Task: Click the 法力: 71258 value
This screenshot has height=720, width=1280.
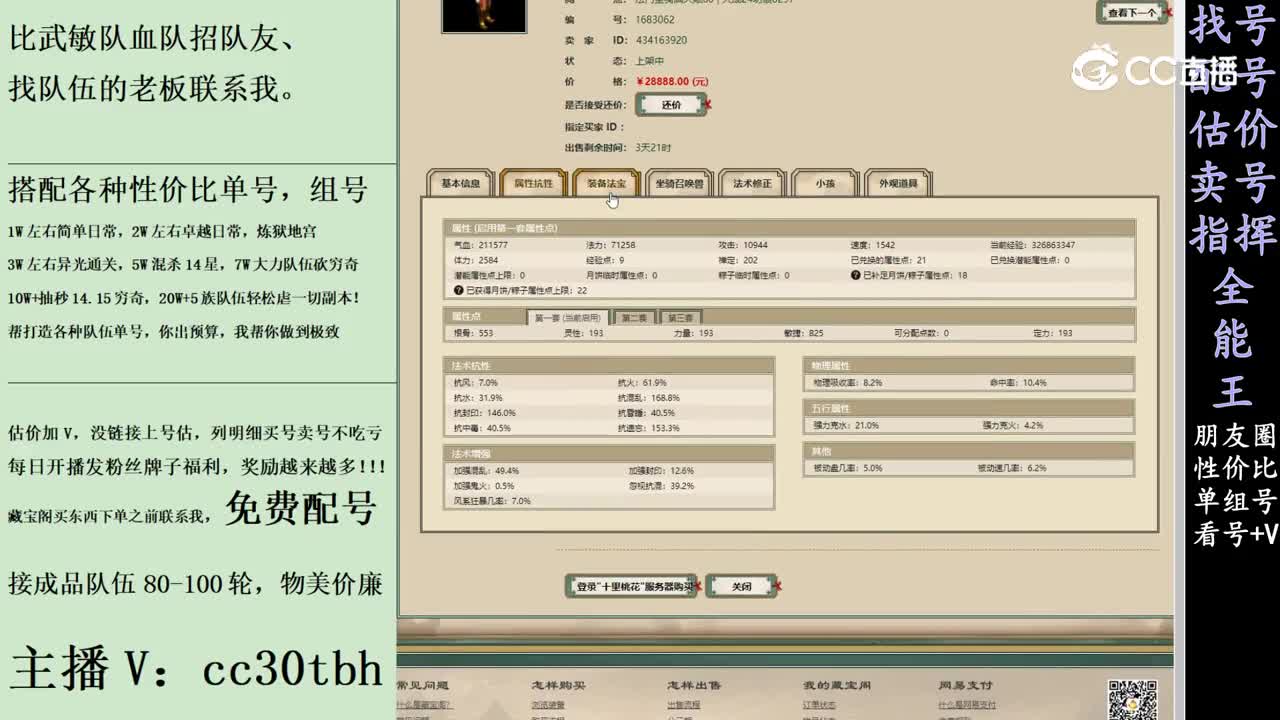Action: pyautogui.click(x=610, y=245)
